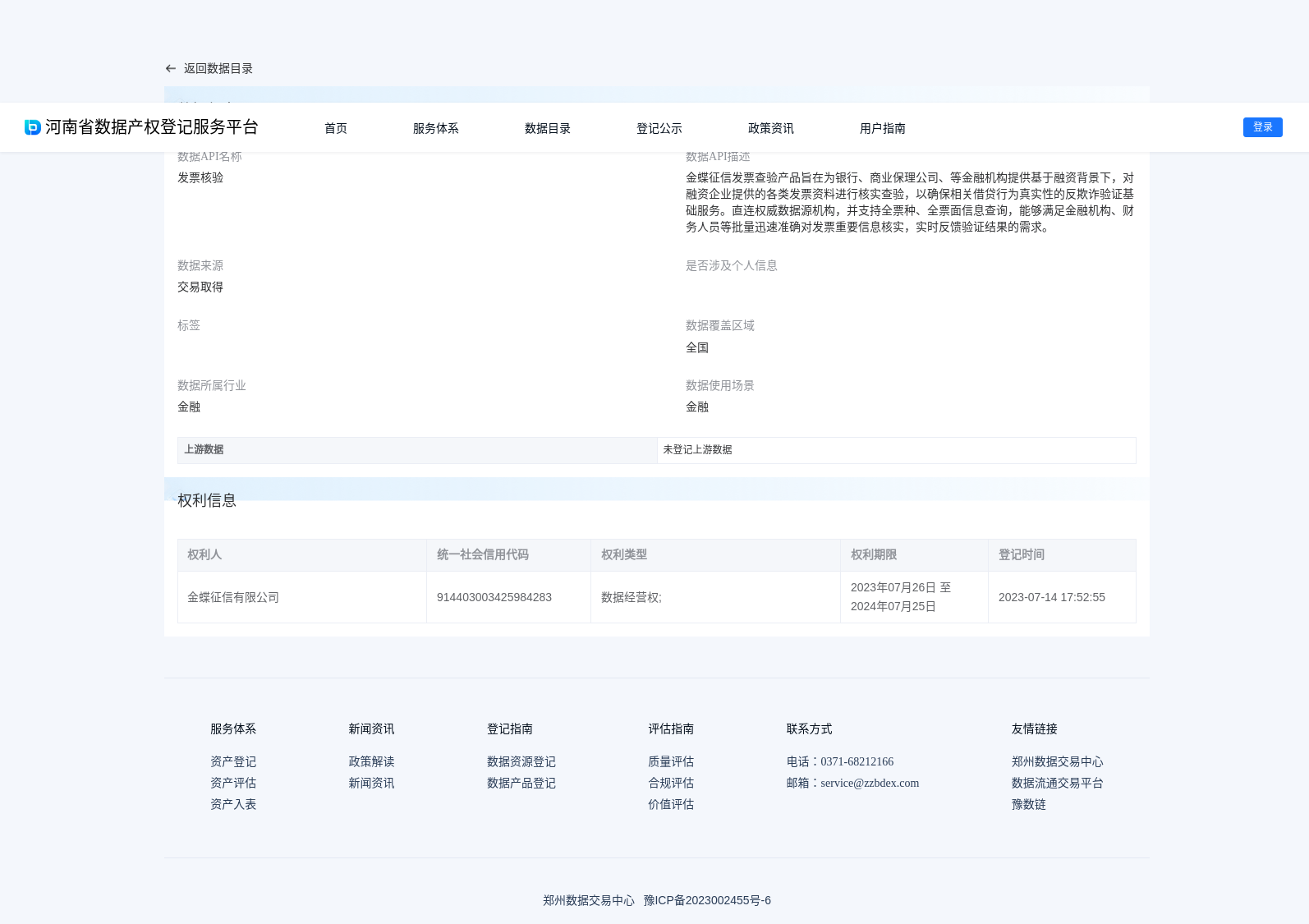Open the 用户指南 nav menu
This screenshot has height=924, width=1309.
click(x=883, y=128)
